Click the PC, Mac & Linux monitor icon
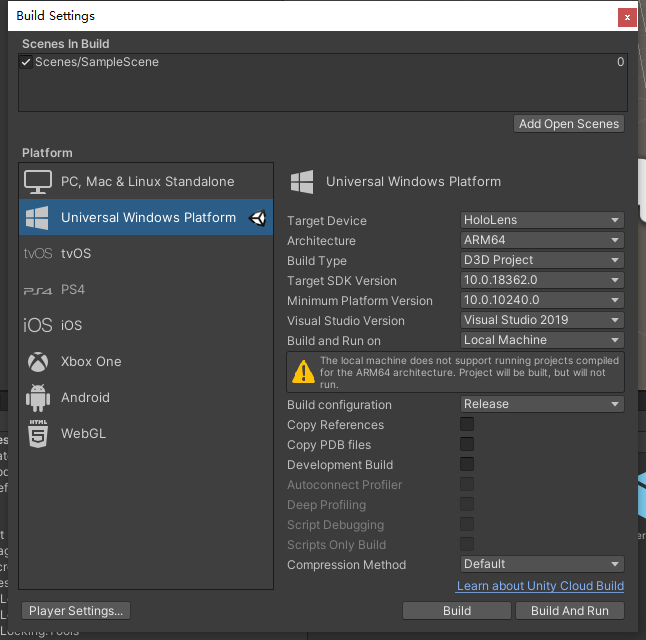Image resolution: width=646 pixels, height=640 pixels. pyautogui.click(x=37, y=181)
